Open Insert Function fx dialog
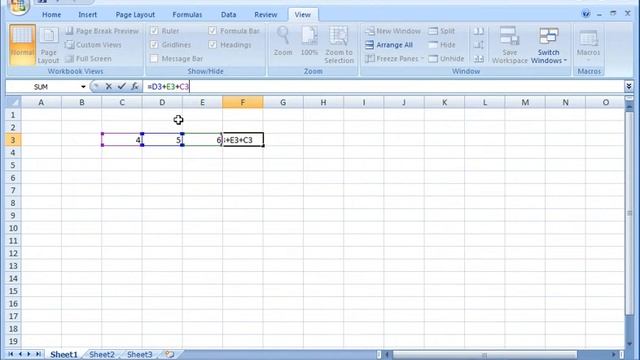This screenshot has height=360, width=640. click(x=134, y=87)
